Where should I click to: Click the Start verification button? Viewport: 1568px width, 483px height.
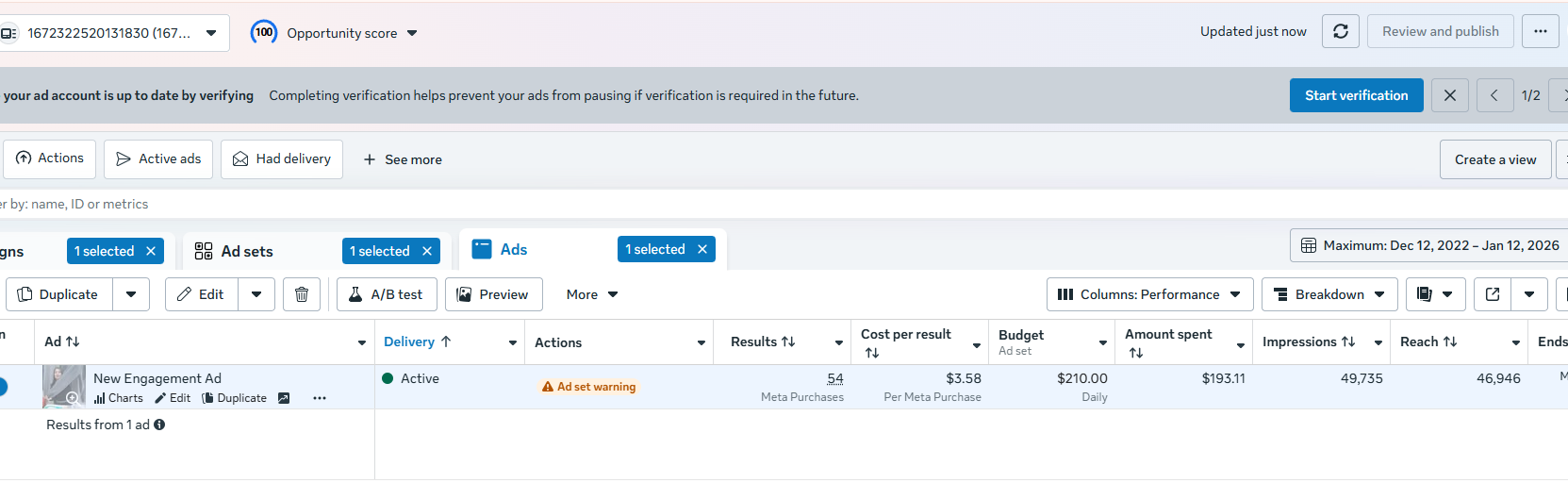[x=1356, y=95]
